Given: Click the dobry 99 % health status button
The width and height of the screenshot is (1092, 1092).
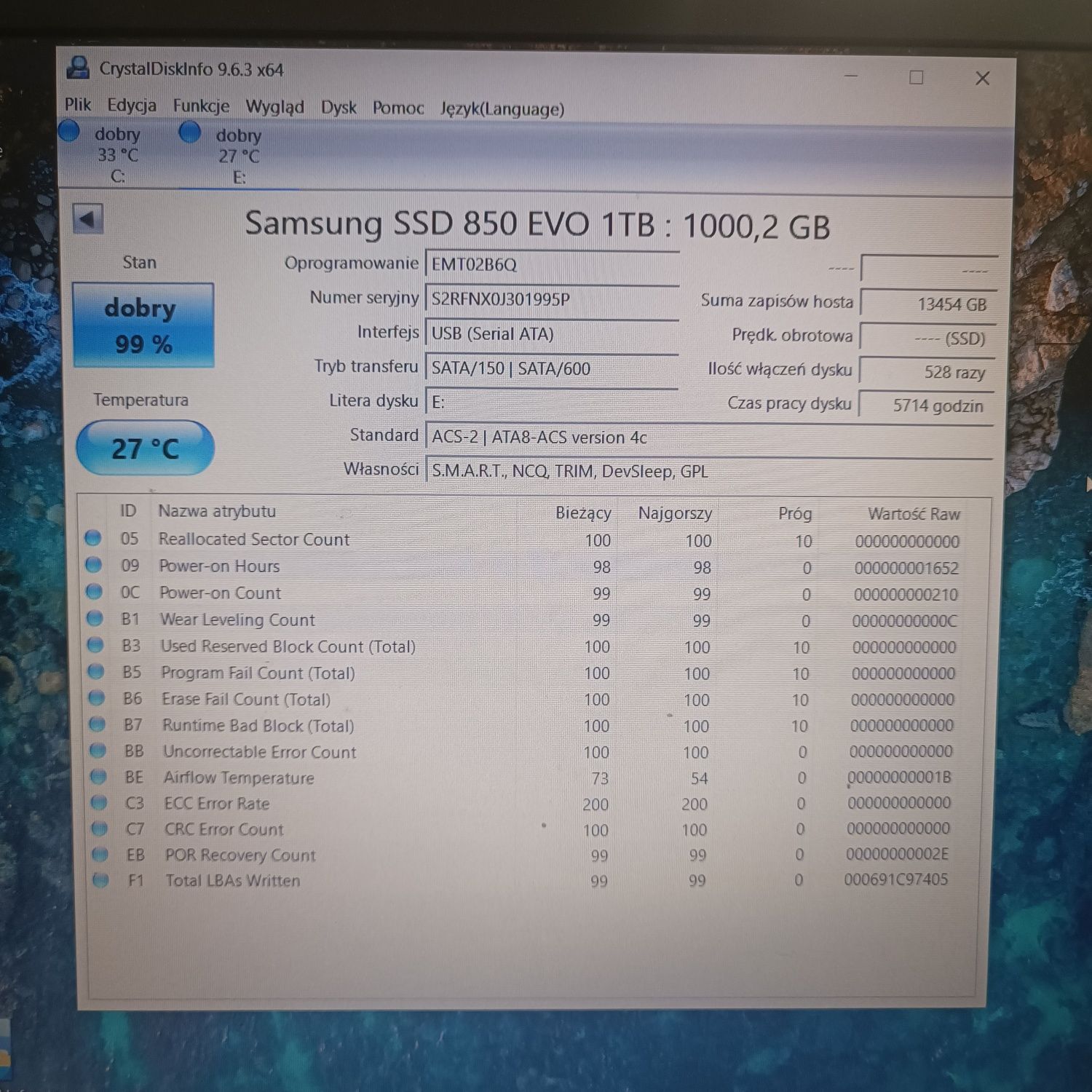Looking at the screenshot, I should (143, 325).
